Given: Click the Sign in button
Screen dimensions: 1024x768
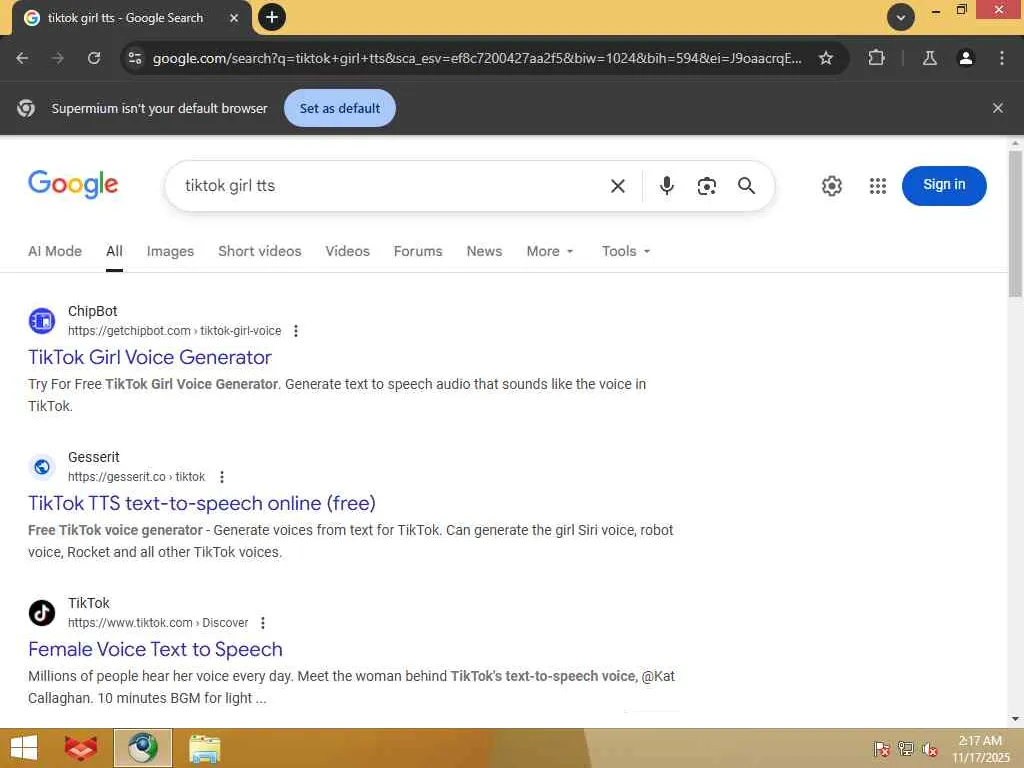Looking at the screenshot, I should 944,185.
